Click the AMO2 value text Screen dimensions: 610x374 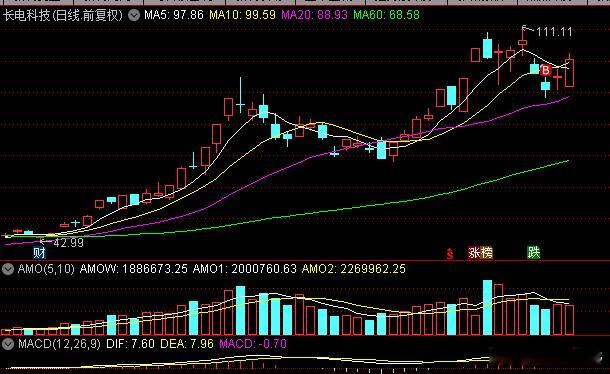[x=354, y=269]
